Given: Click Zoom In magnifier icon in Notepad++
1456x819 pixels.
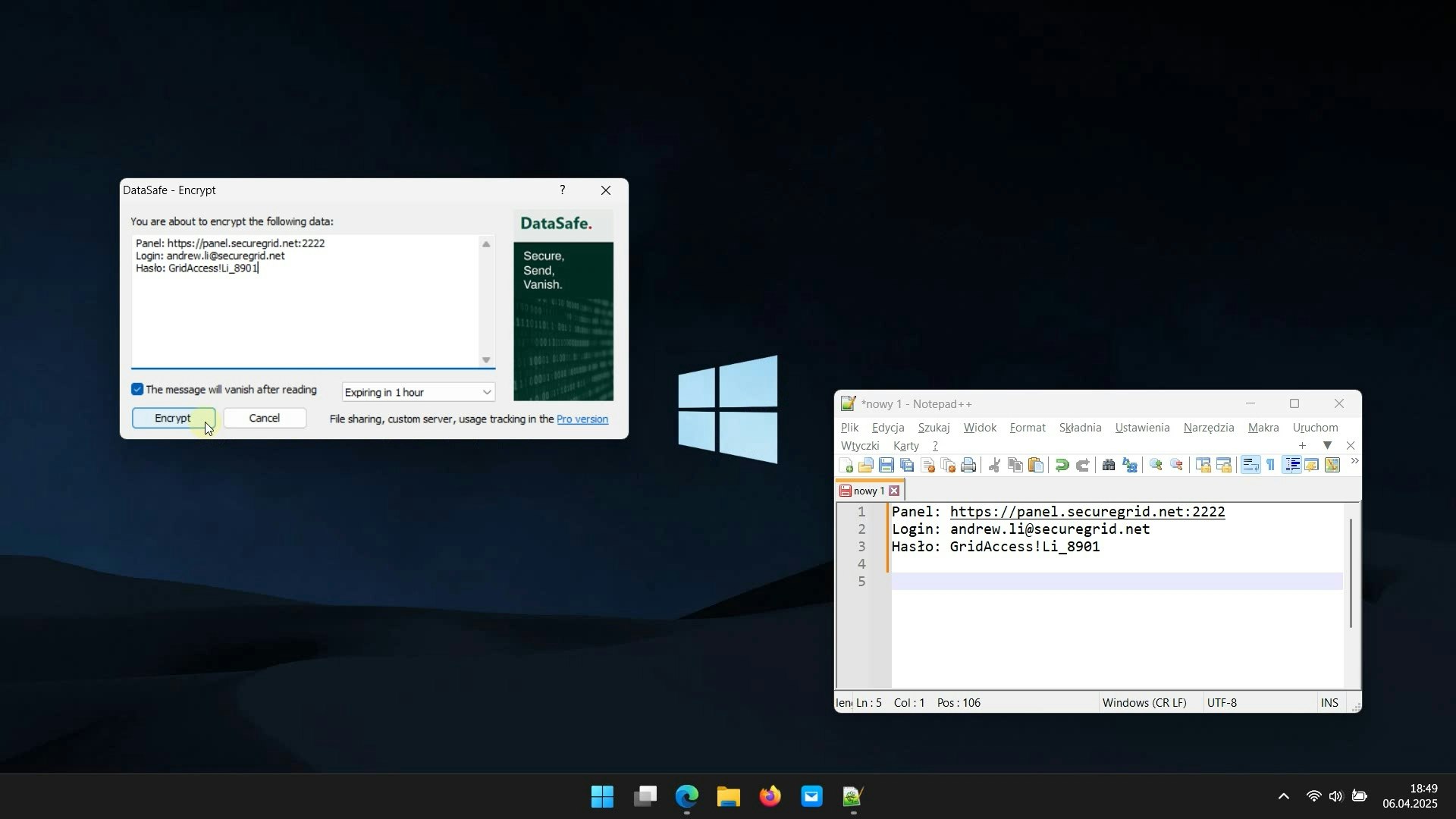Looking at the screenshot, I should [1156, 466].
